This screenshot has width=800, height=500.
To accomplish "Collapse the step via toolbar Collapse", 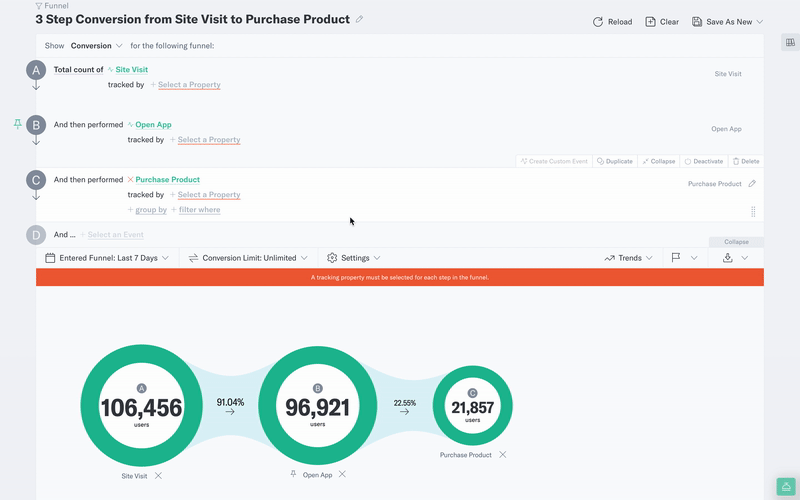I will [x=659, y=161].
